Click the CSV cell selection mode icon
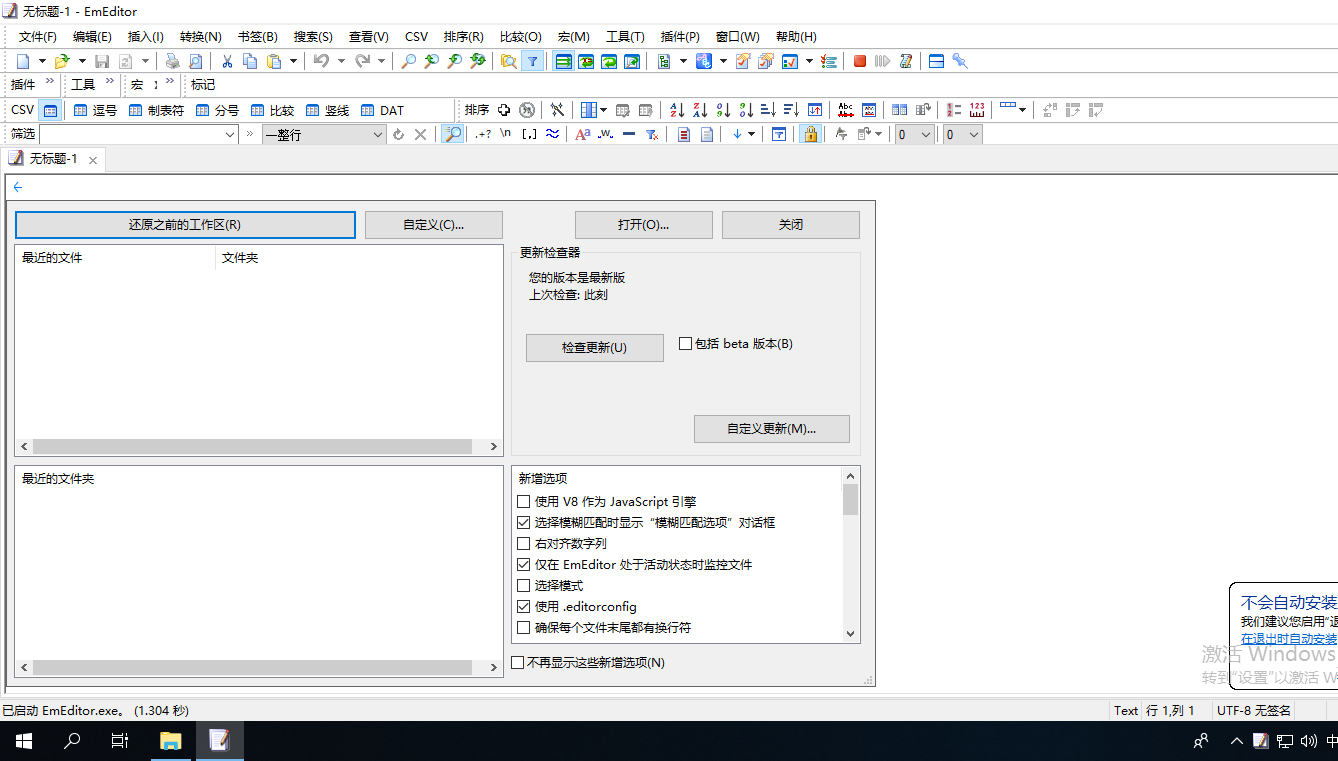Viewport: 1338px width, 761px height. click(50, 110)
